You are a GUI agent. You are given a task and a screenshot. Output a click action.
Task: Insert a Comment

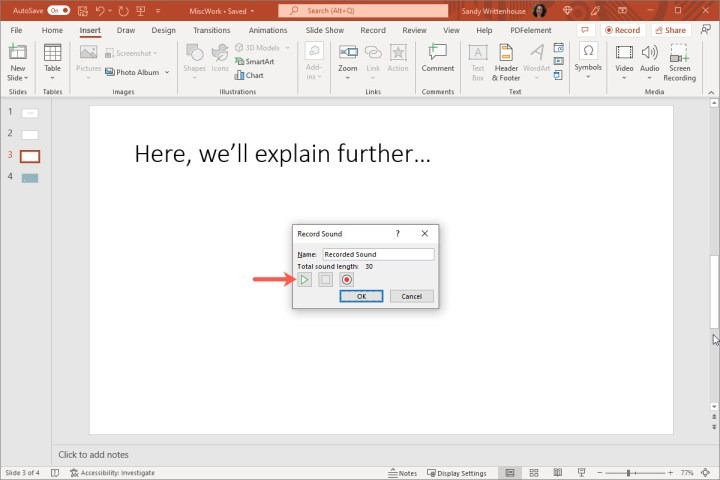[x=438, y=59]
